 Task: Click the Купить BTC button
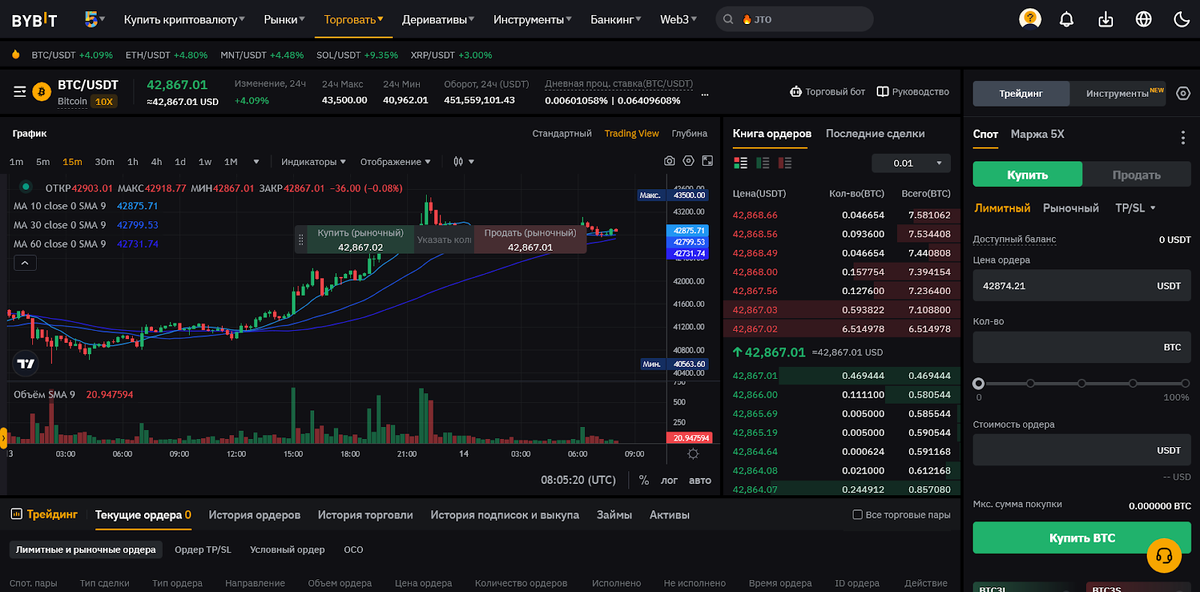[1082, 538]
